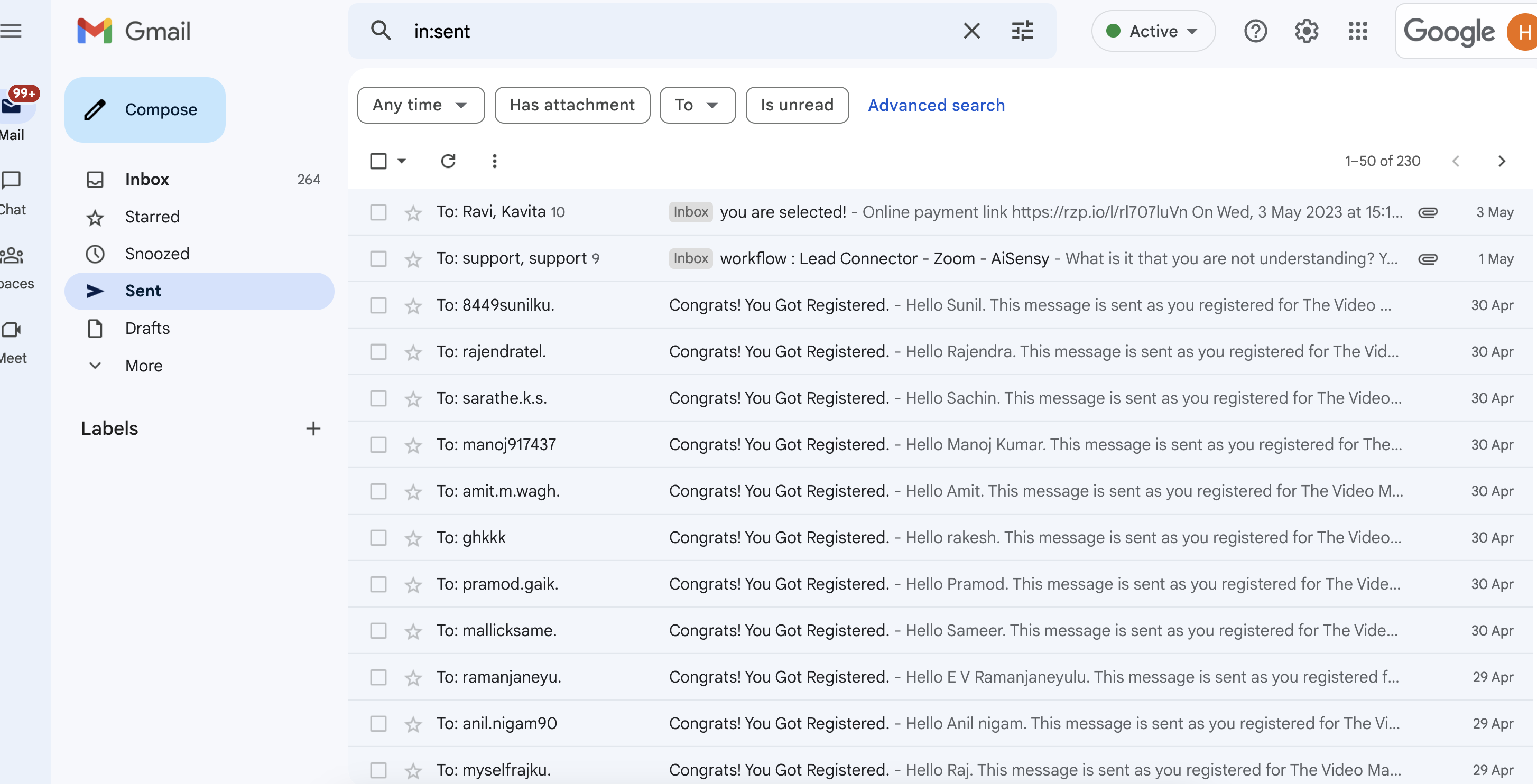The image size is (1537, 784).
Task: Open the select options arrow beside checkbox
Action: (402, 161)
